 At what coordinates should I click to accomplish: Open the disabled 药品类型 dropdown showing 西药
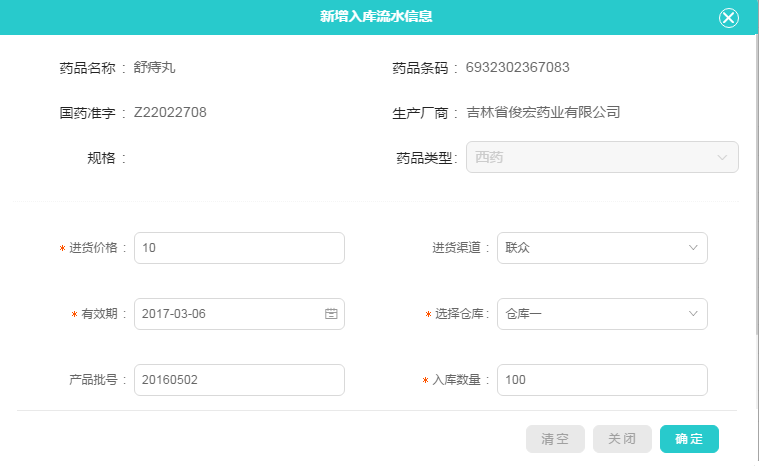[x=602, y=157]
